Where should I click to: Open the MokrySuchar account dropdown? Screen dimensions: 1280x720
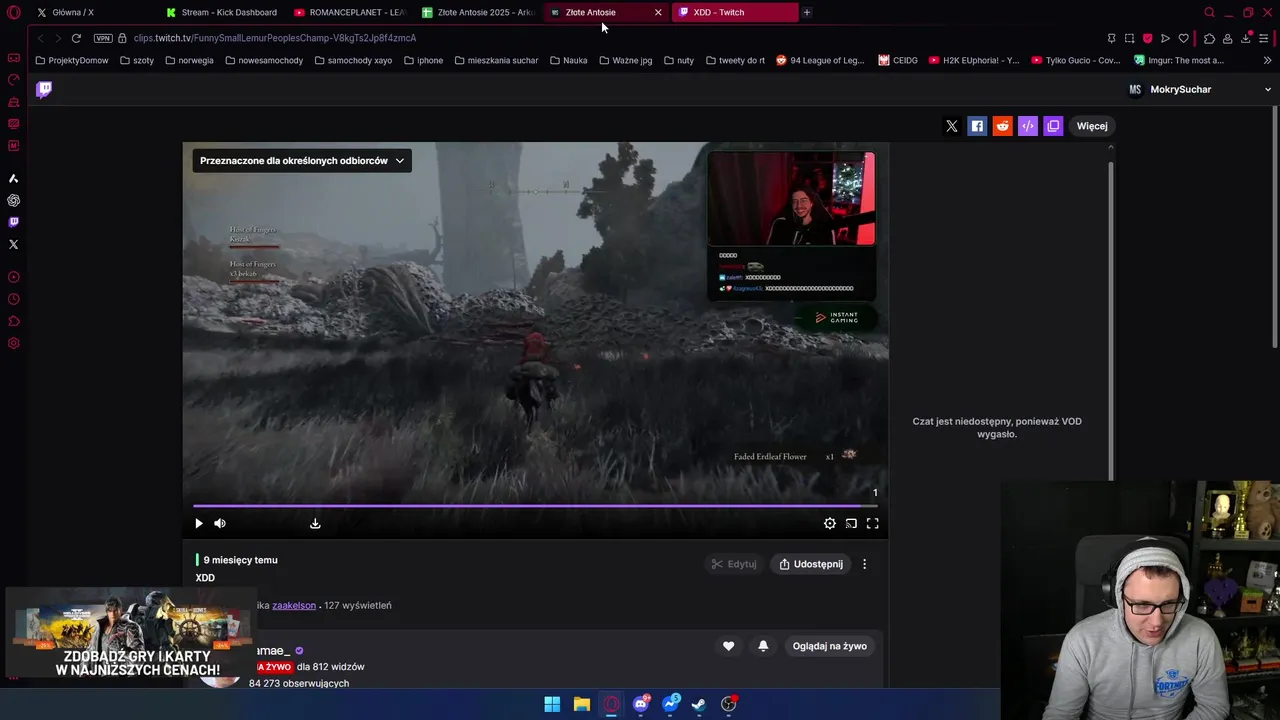(x=1199, y=89)
